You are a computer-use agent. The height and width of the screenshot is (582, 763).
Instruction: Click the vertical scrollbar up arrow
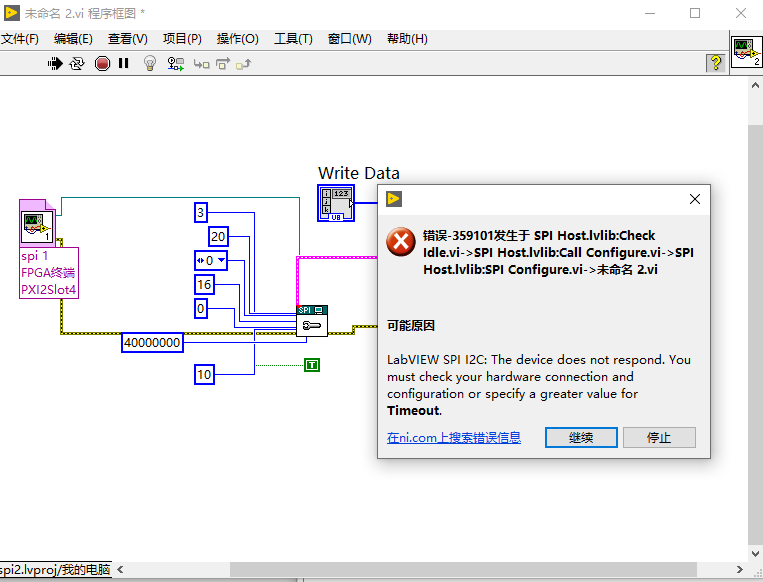[755, 85]
